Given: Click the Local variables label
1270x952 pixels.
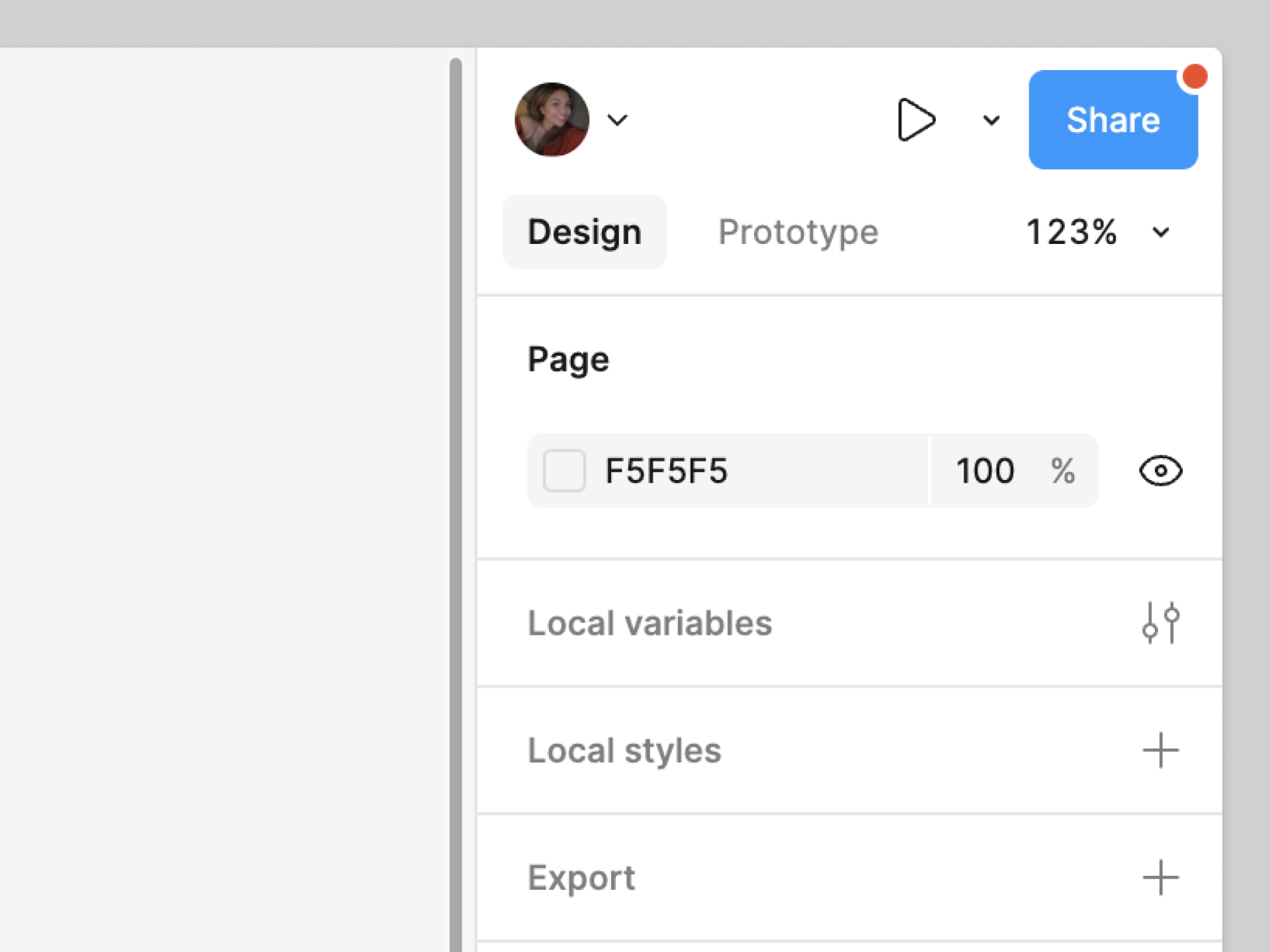Looking at the screenshot, I should pyautogui.click(x=650, y=623).
